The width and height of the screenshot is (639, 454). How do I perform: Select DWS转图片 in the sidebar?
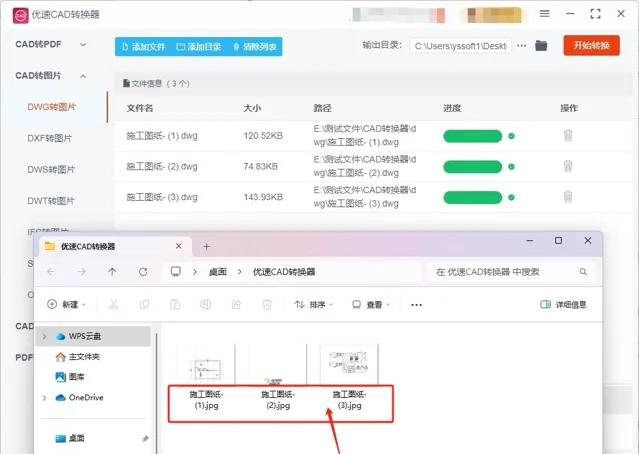pyautogui.click(x=51, y=170)
